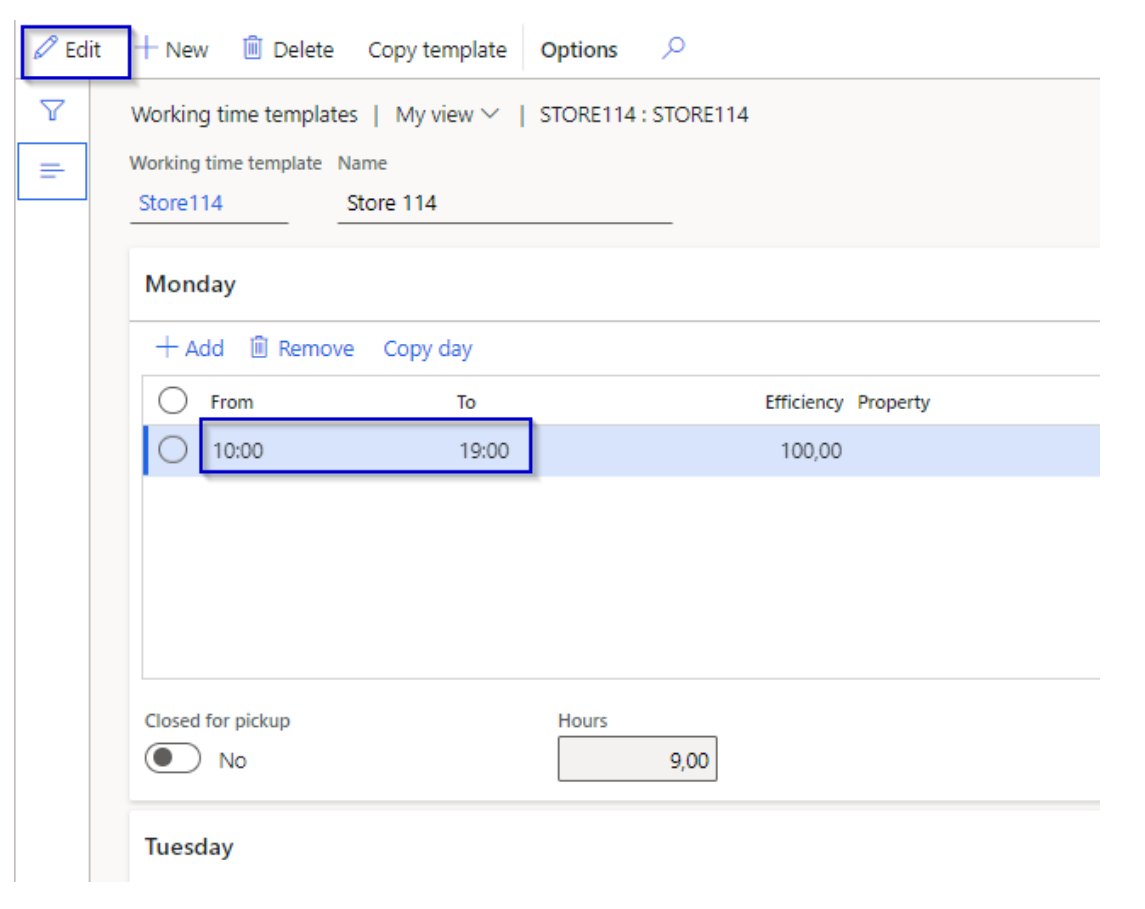Open the search magnifier icon
Image resolution: width=1145 pixels, height=909 pixels.
[x=674, y=48]
